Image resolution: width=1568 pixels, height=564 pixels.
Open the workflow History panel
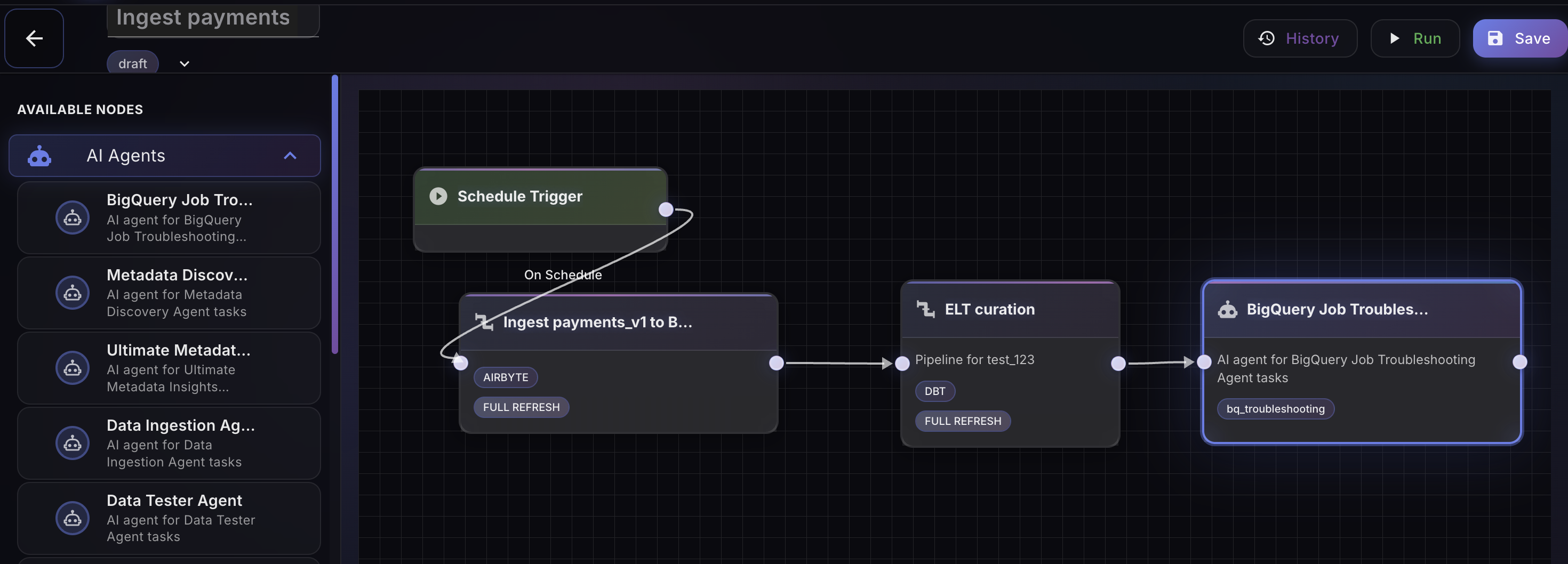click(x=1300, y=38)
